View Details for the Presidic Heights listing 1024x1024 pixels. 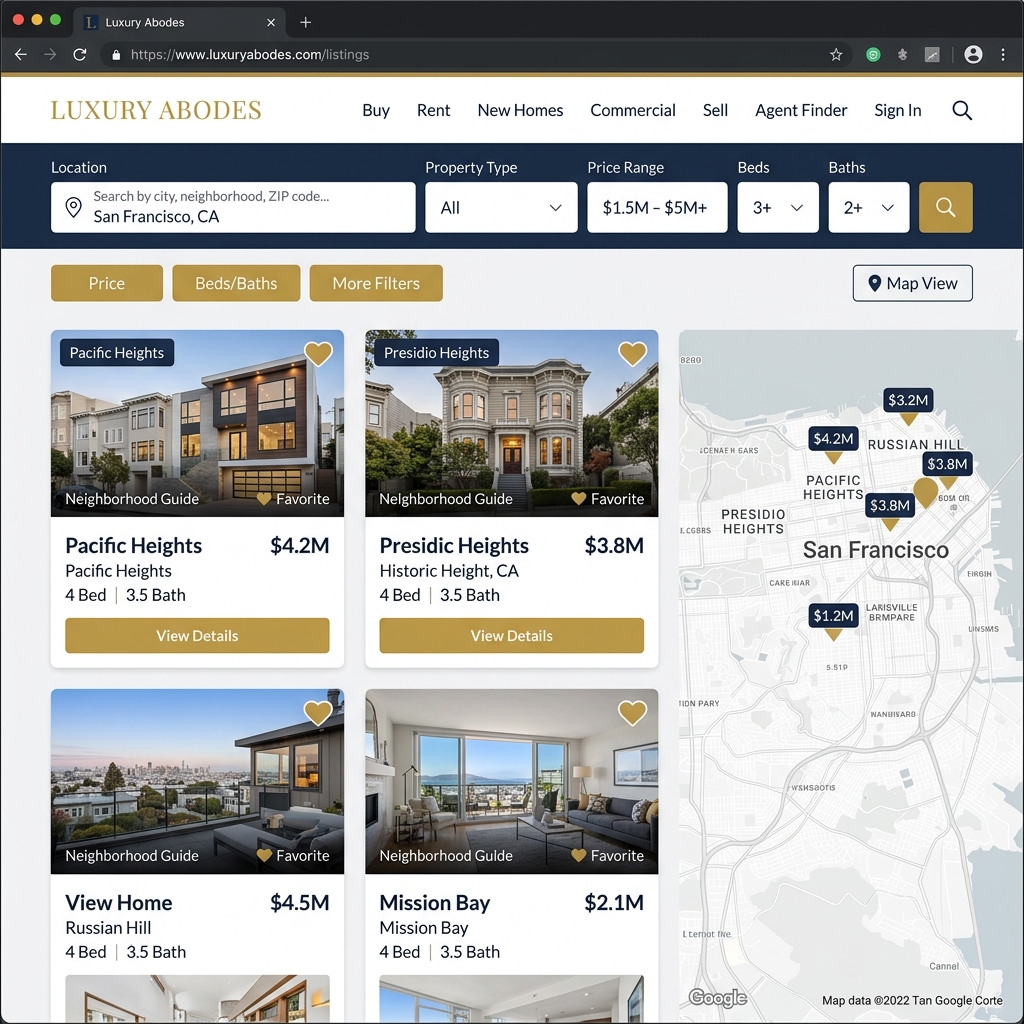pyautogui.click(x=511, y=635)
